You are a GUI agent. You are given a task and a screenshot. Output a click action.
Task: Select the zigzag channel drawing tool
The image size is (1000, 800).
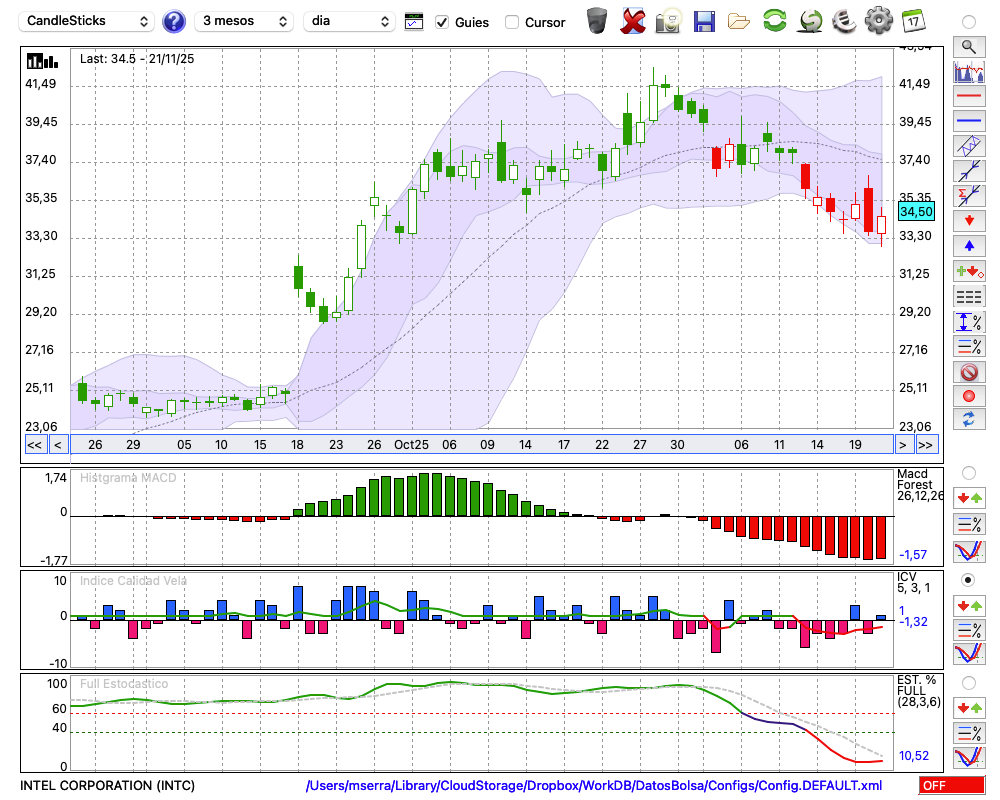pyautogui.click(x=969, y=146)
